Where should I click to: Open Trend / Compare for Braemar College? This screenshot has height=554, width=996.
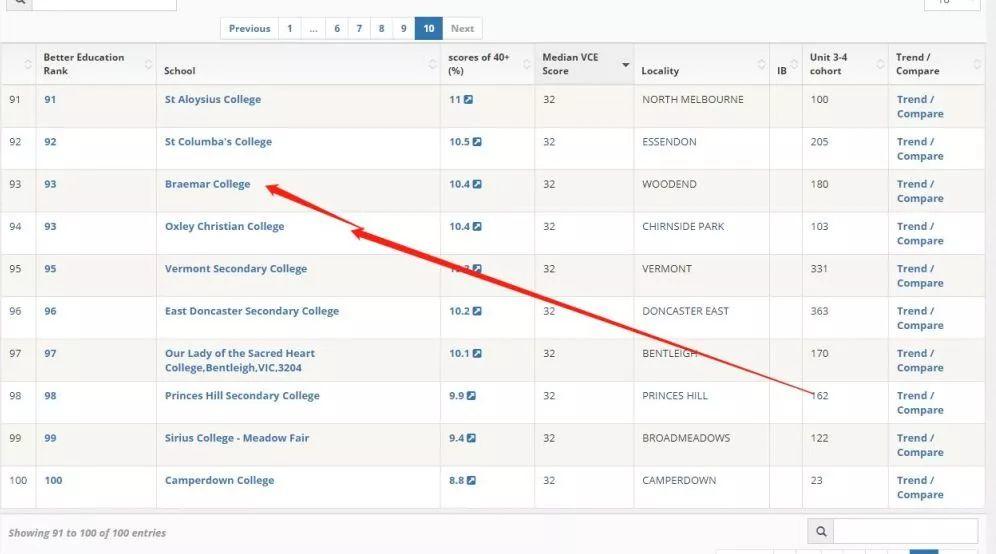(920, 191)
